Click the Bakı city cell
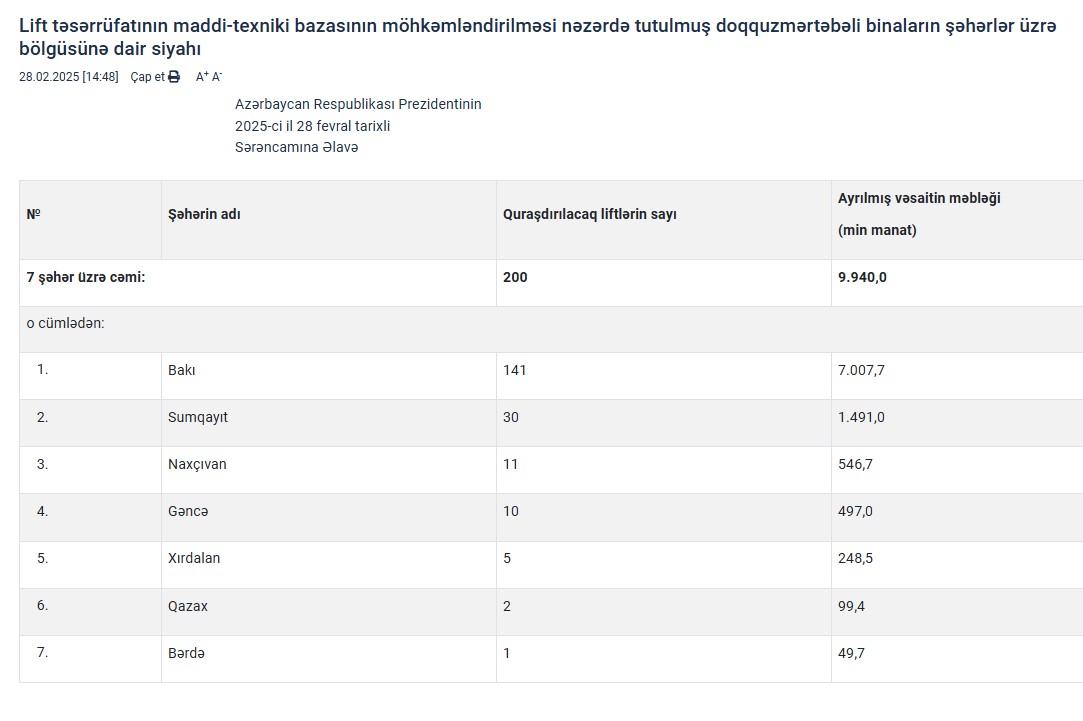The width and height of the screenshot is (1083, 721). [x=182, y=370]
